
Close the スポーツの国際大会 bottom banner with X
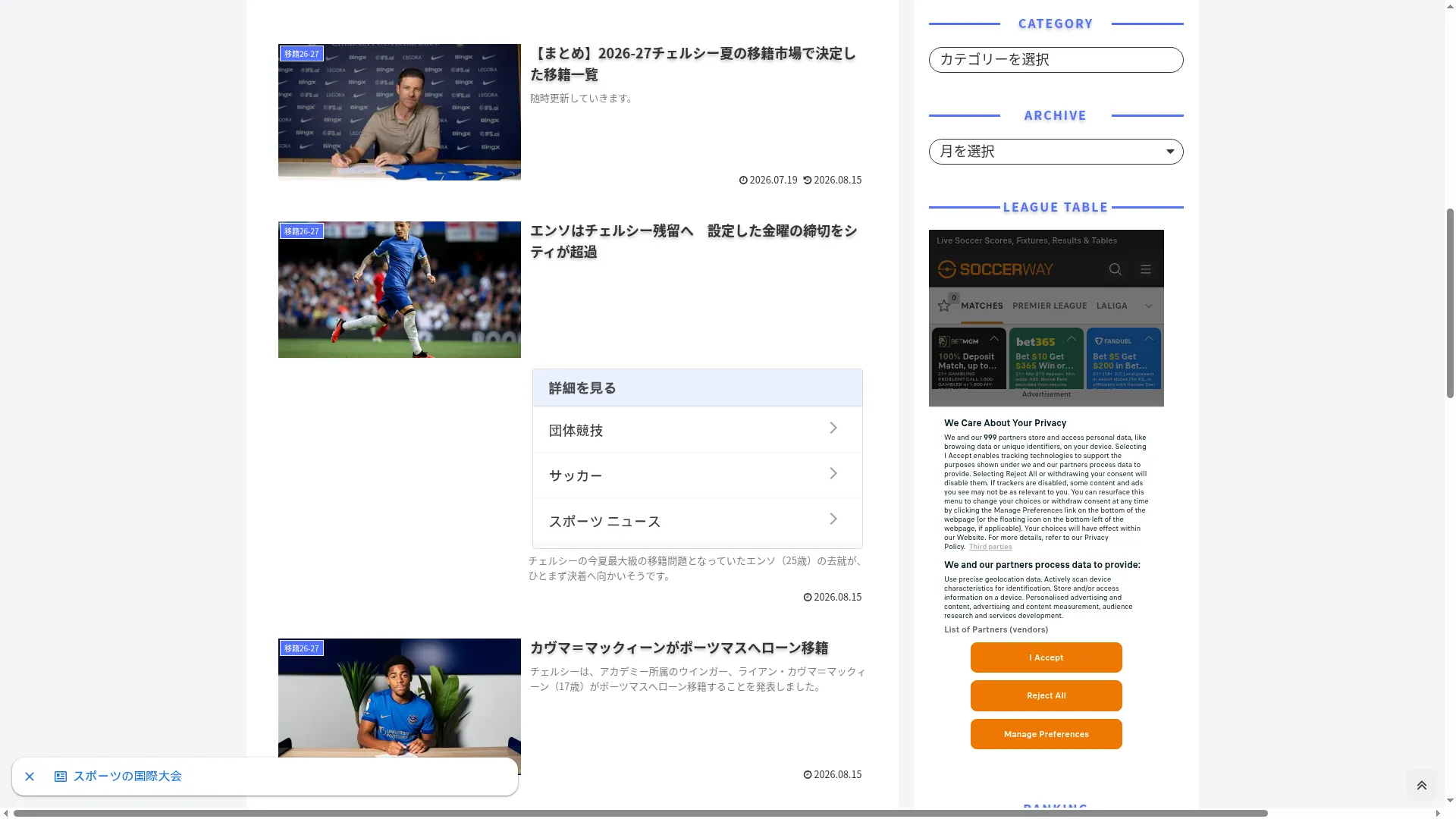tap(30, 777)
